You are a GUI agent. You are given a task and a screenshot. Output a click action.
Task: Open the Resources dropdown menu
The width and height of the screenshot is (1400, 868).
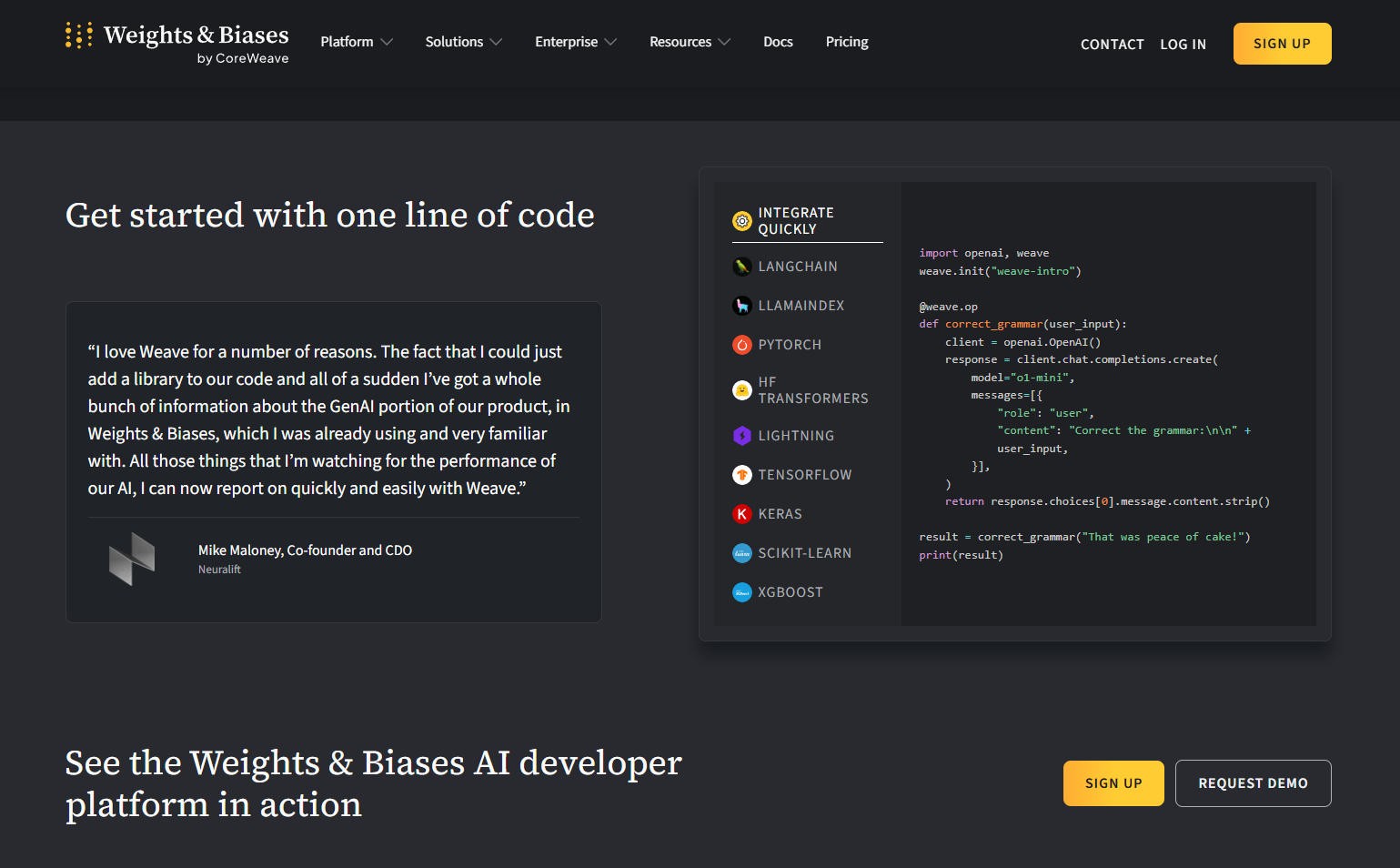tap(689, 42)
